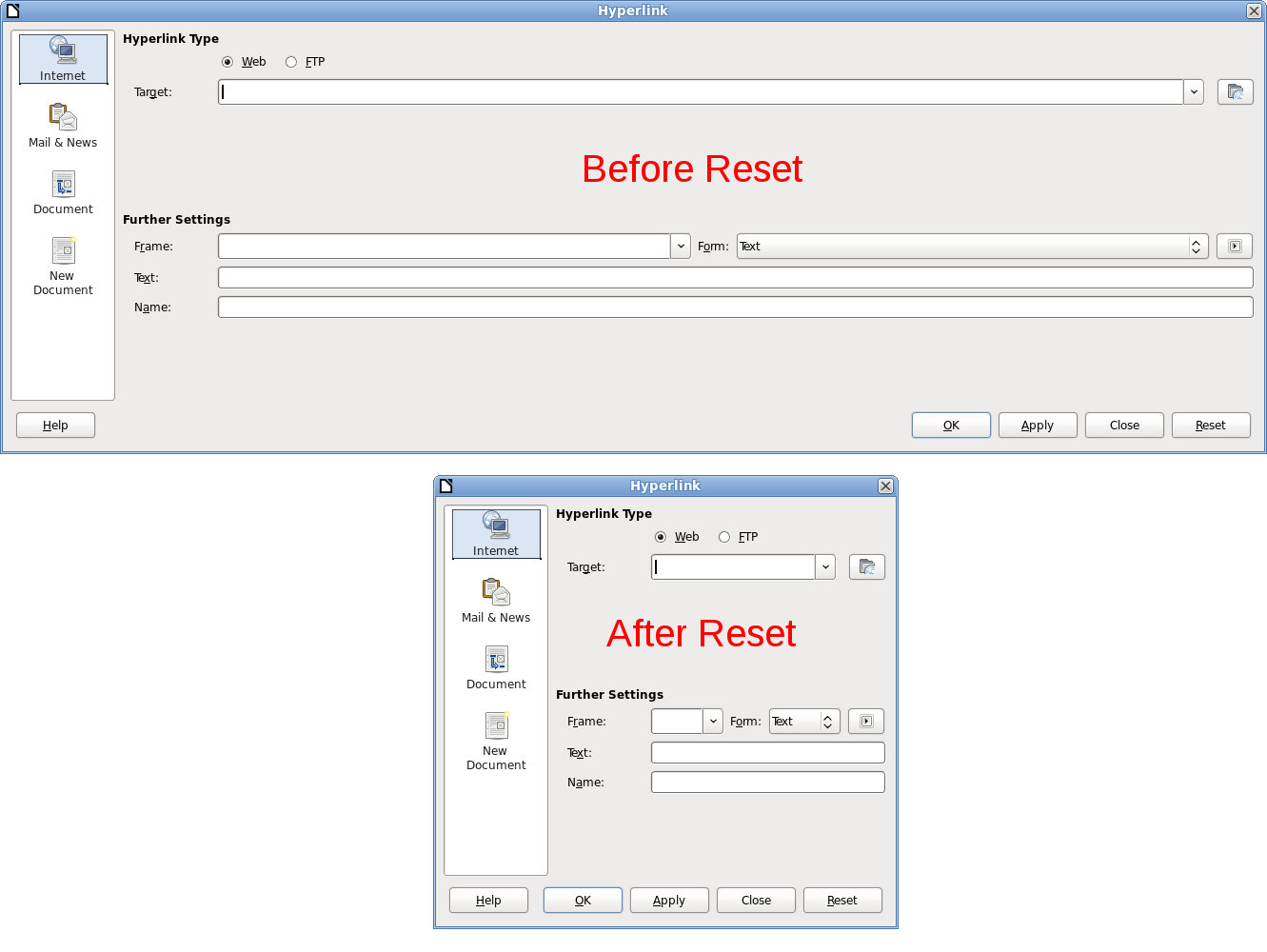
Task: Choose New Document in the wide upper dialog
Action: click(x=63, y=266)
